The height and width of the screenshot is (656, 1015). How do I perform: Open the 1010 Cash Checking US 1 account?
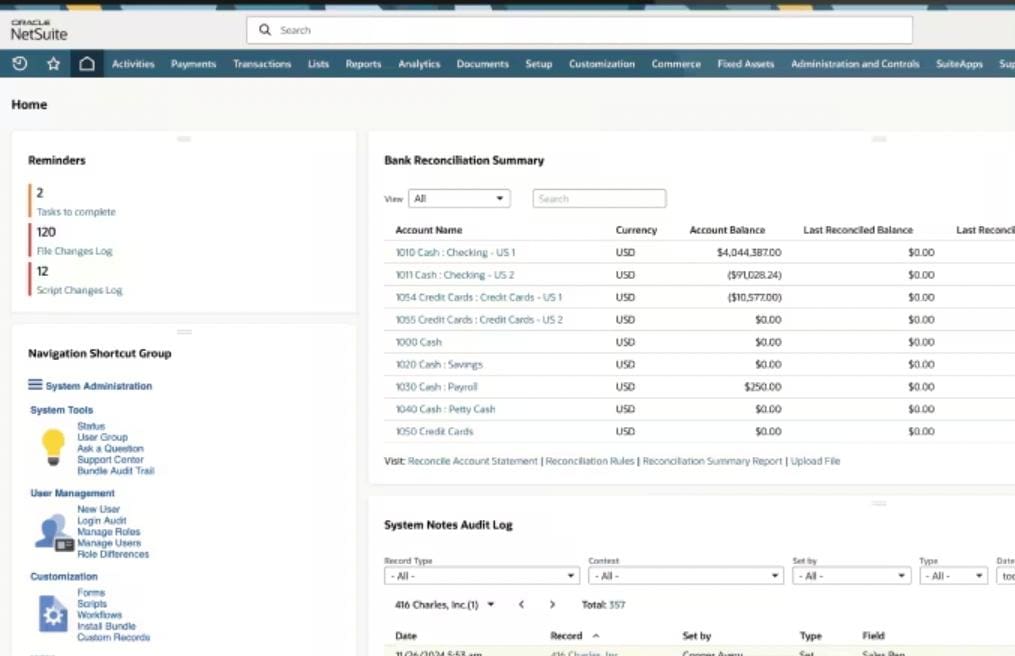coord(455,253)
